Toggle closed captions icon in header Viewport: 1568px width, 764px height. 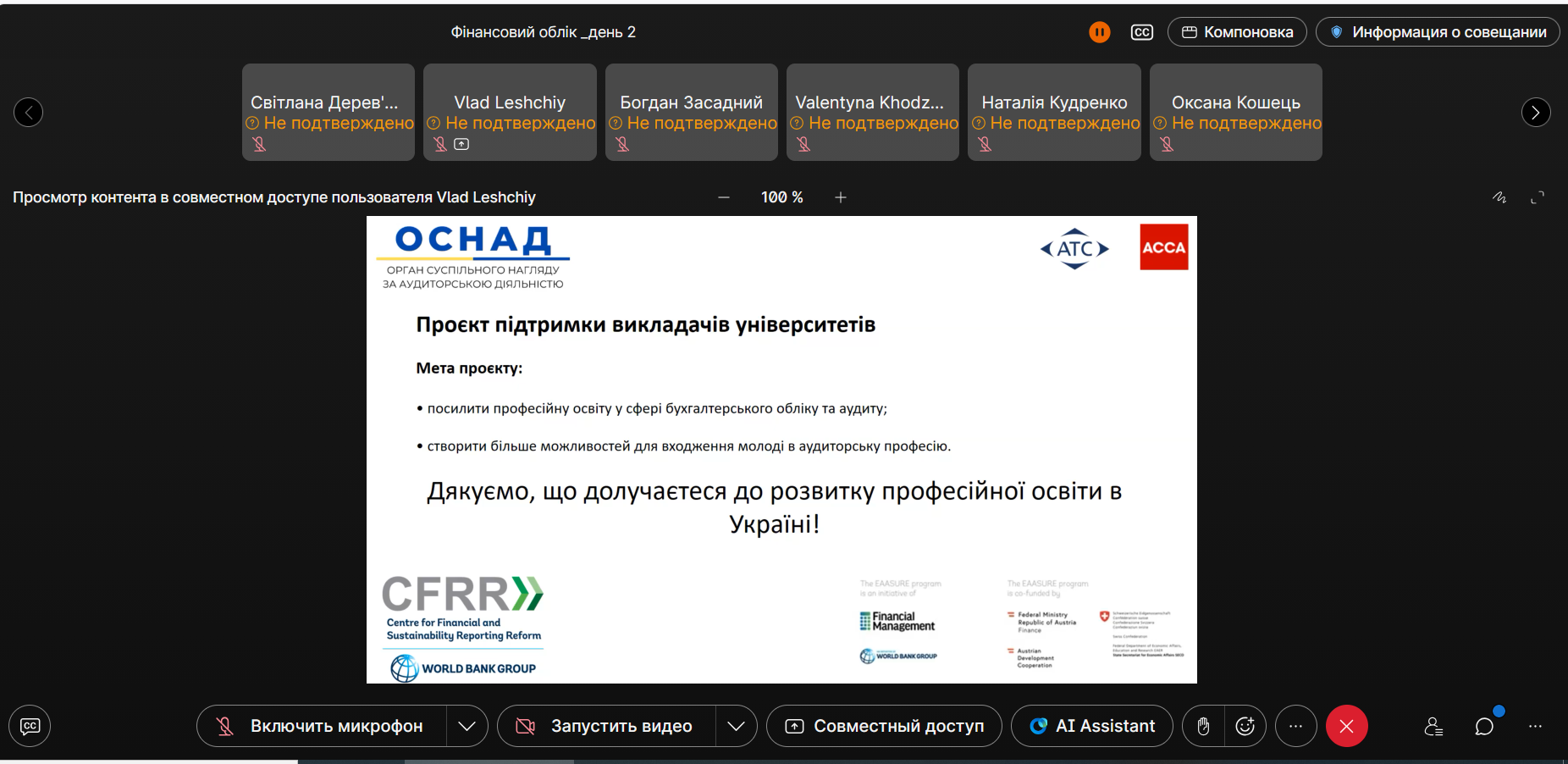[1141, 32]
